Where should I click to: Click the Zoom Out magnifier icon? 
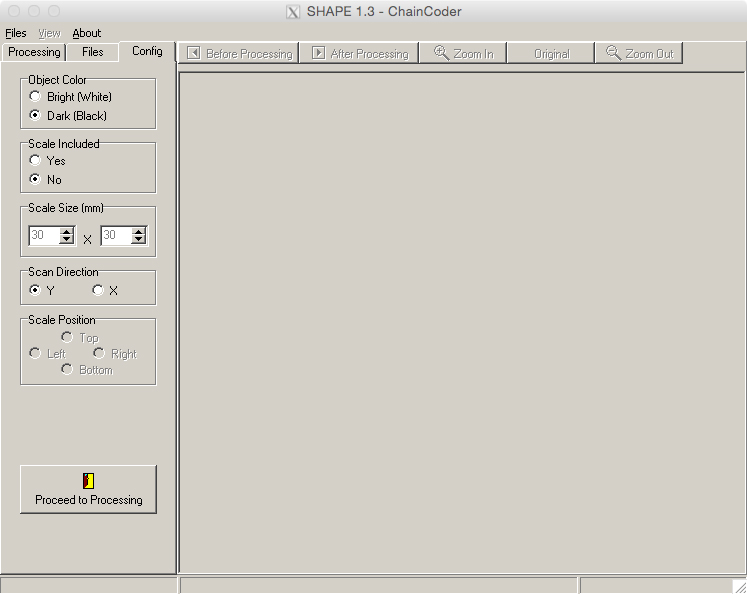(x=613, y=53)
